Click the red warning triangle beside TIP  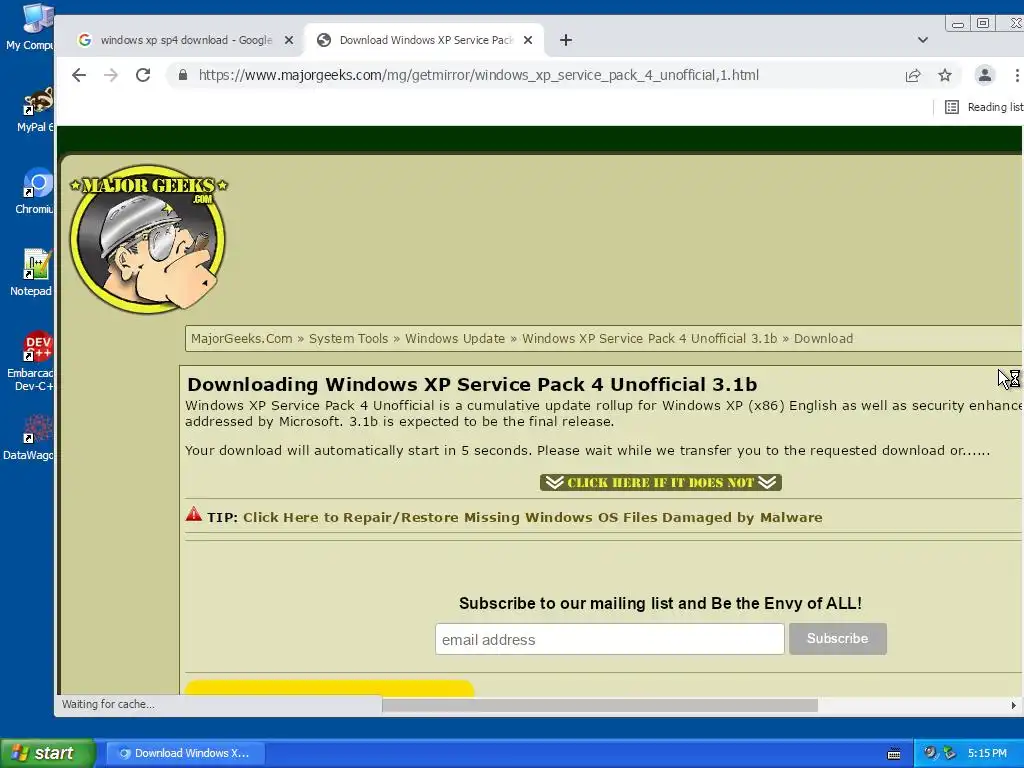pyautogui.click(x=194, y=514)
